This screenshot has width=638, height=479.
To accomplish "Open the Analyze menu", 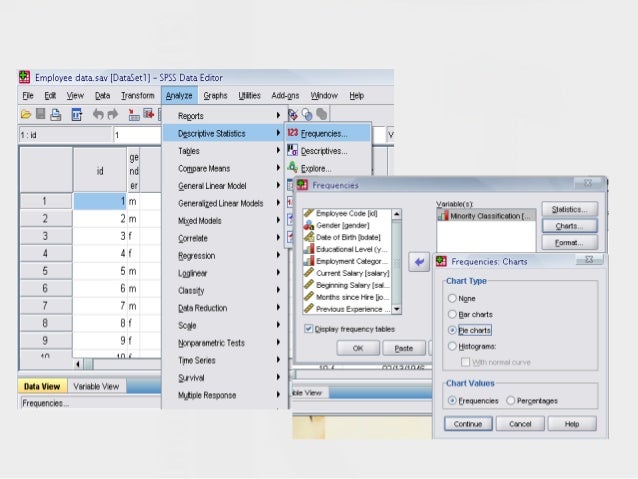I will point(179,96).
